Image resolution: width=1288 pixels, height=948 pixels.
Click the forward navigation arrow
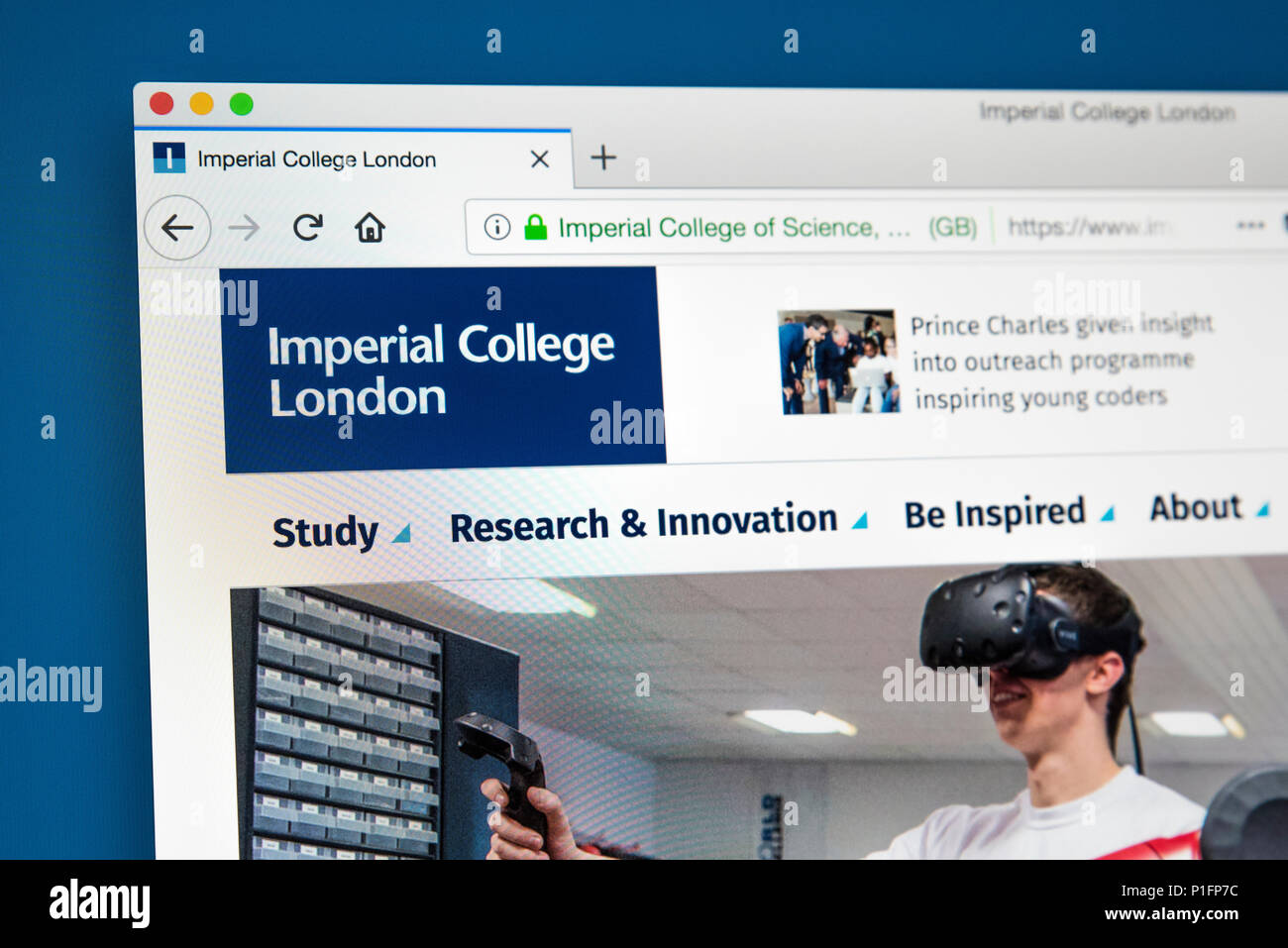(x=244, y=228)
